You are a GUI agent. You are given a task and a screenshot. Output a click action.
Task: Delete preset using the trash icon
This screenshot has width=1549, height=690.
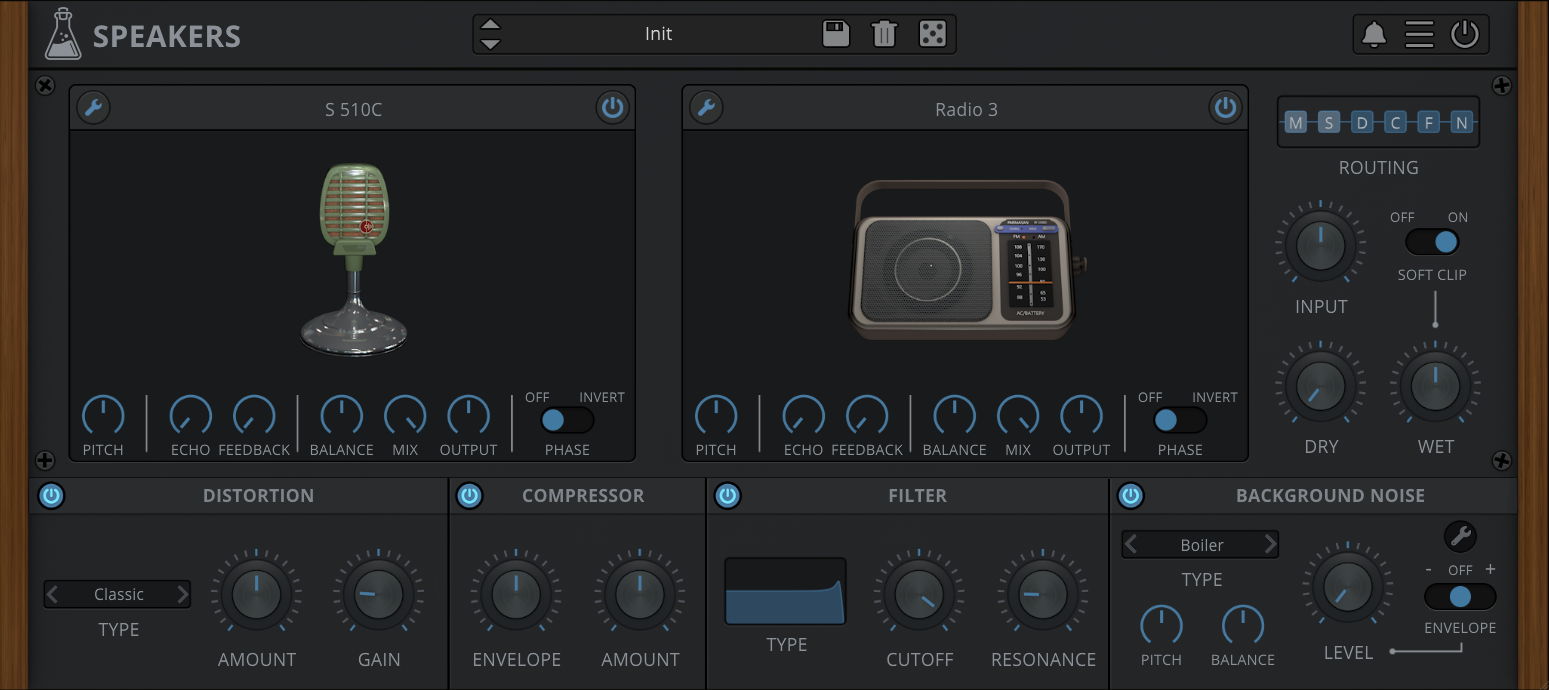pyautogui.click(x=884, y=34)
